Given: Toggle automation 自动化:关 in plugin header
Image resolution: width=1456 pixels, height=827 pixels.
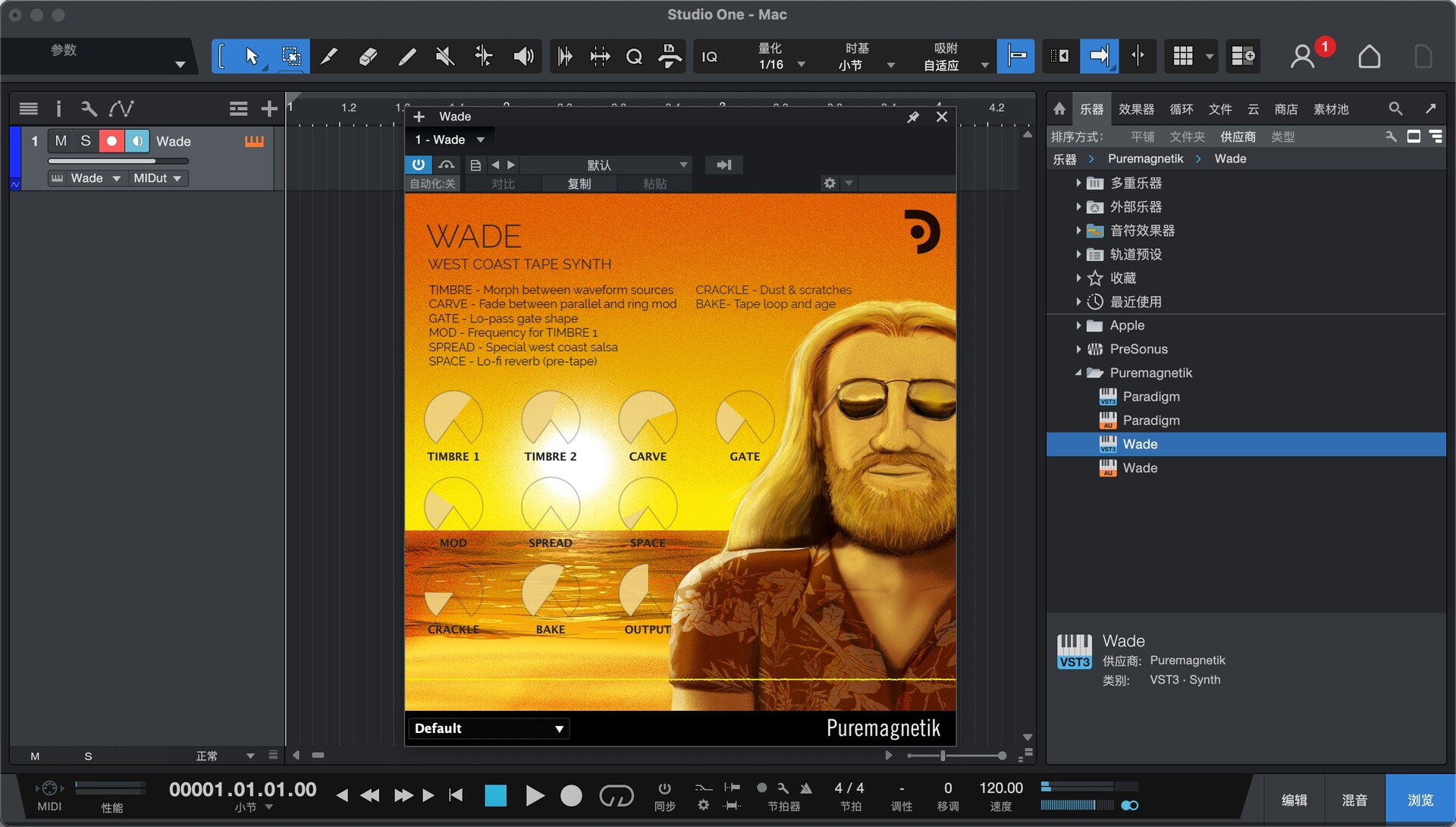Looking at the screenshot, I should (x=432, y=184).
